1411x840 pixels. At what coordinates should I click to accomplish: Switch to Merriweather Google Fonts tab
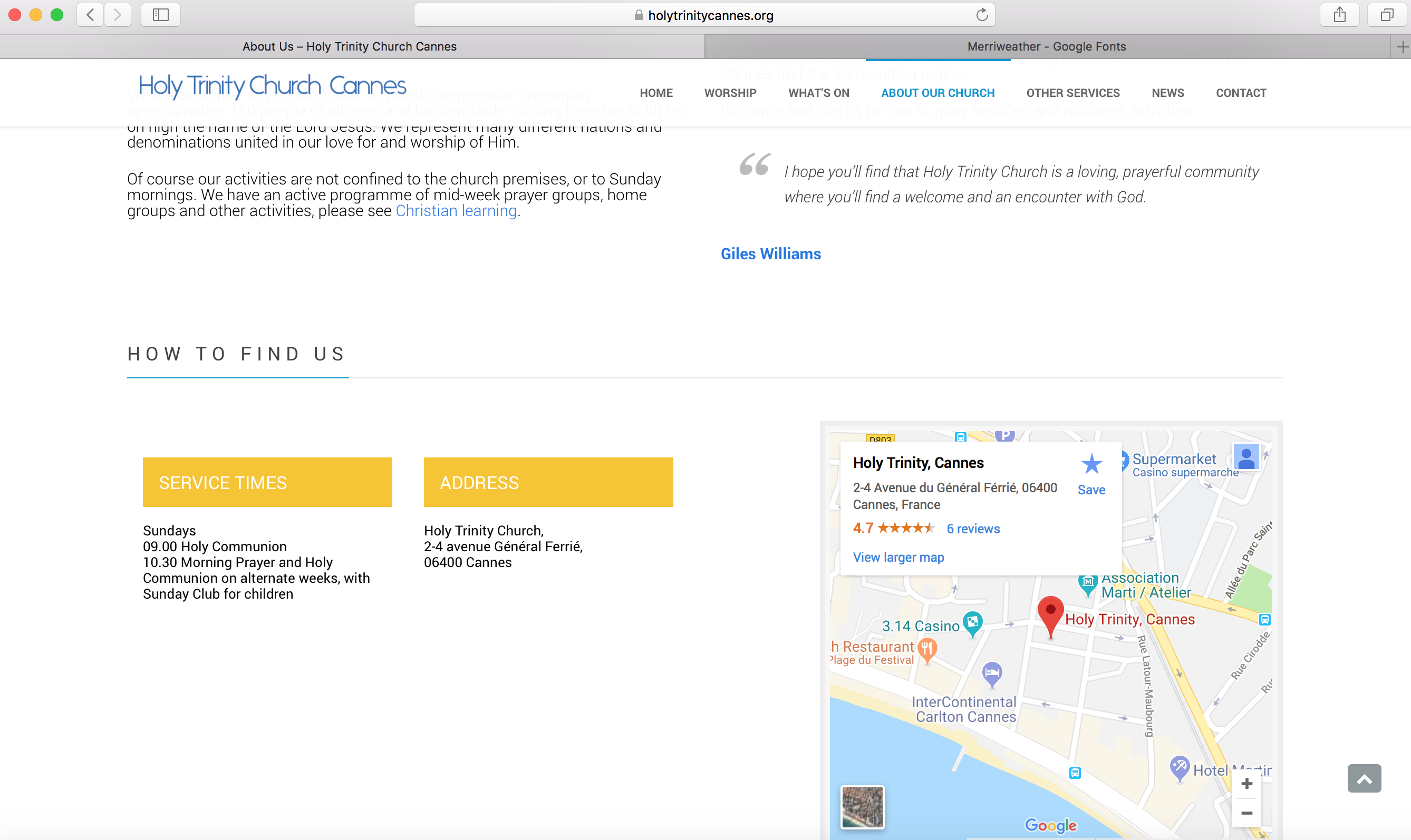1046,47
